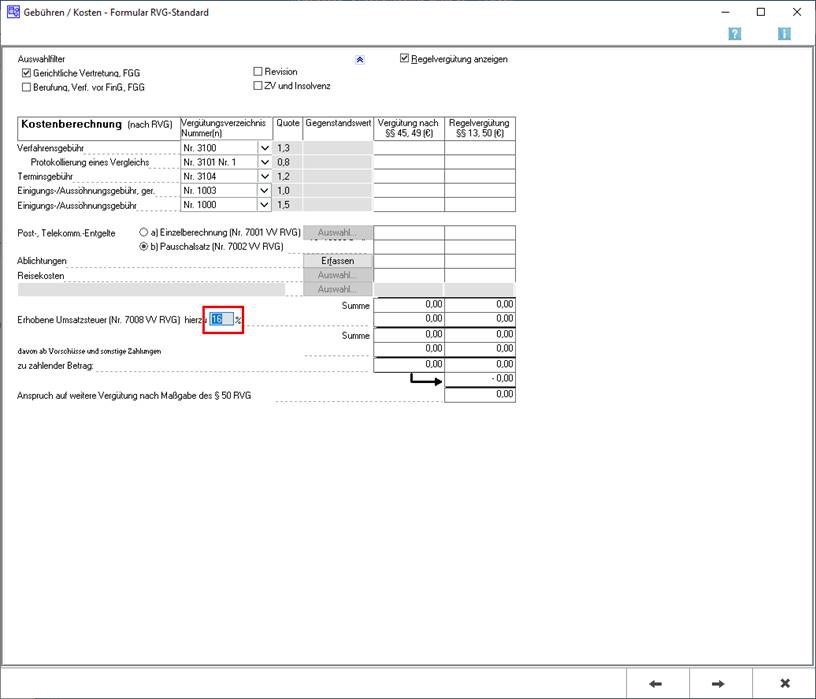Open Nr. 1003 Einigungsgebühr dropdown
Image resolution: width=816 pixels, height=699 pixels.
click(x=264, y=190)
